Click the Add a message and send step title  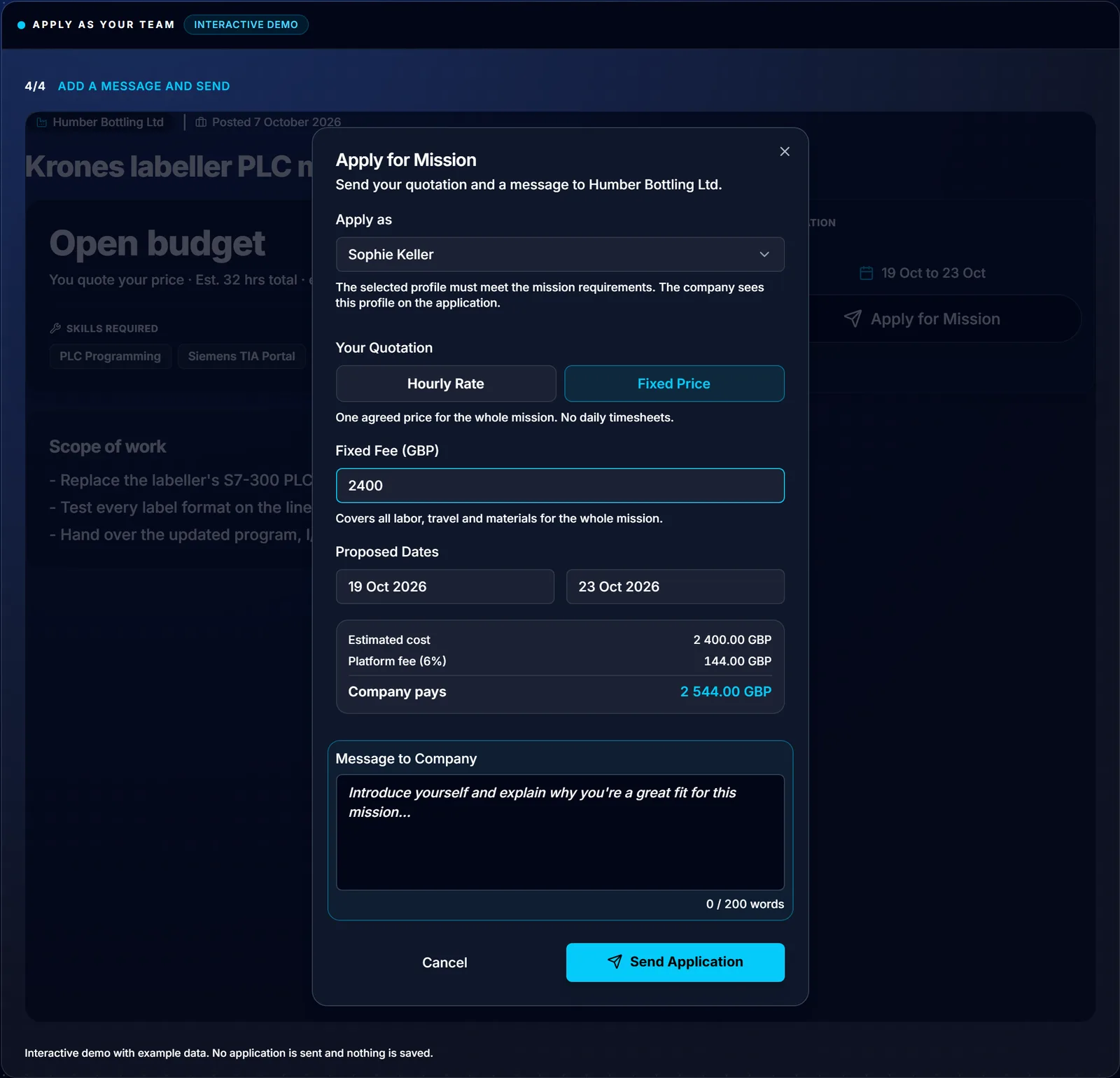click(x=143, y=86)
